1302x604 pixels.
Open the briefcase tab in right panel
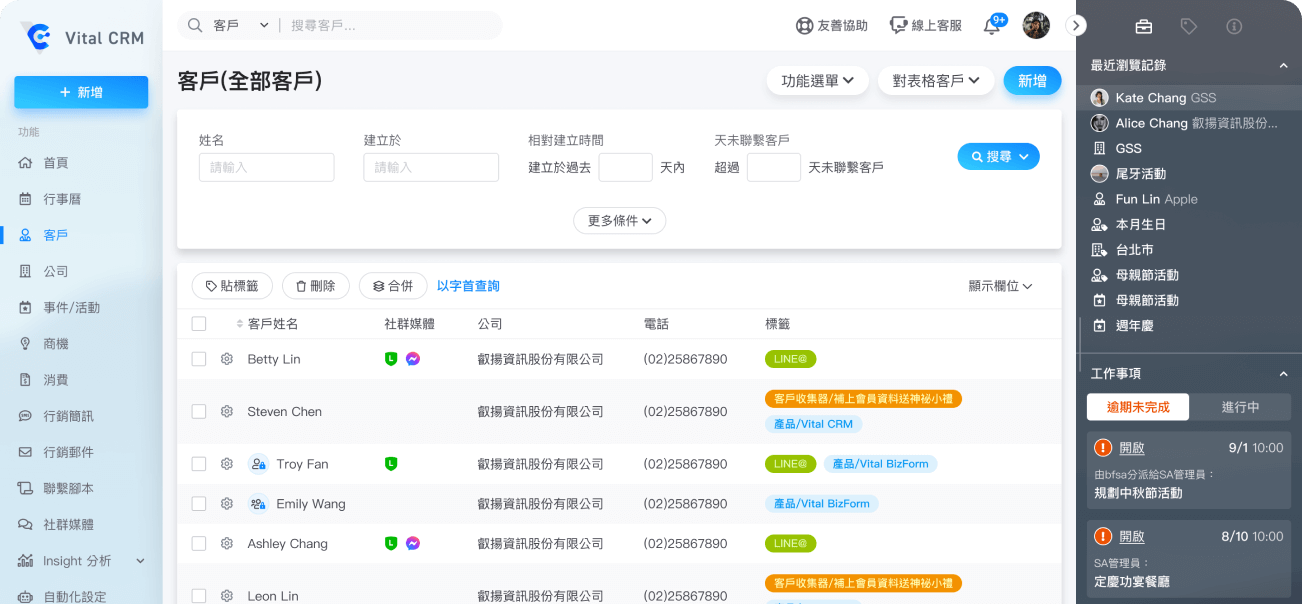pyautogui.click(x=1143, y=27)
